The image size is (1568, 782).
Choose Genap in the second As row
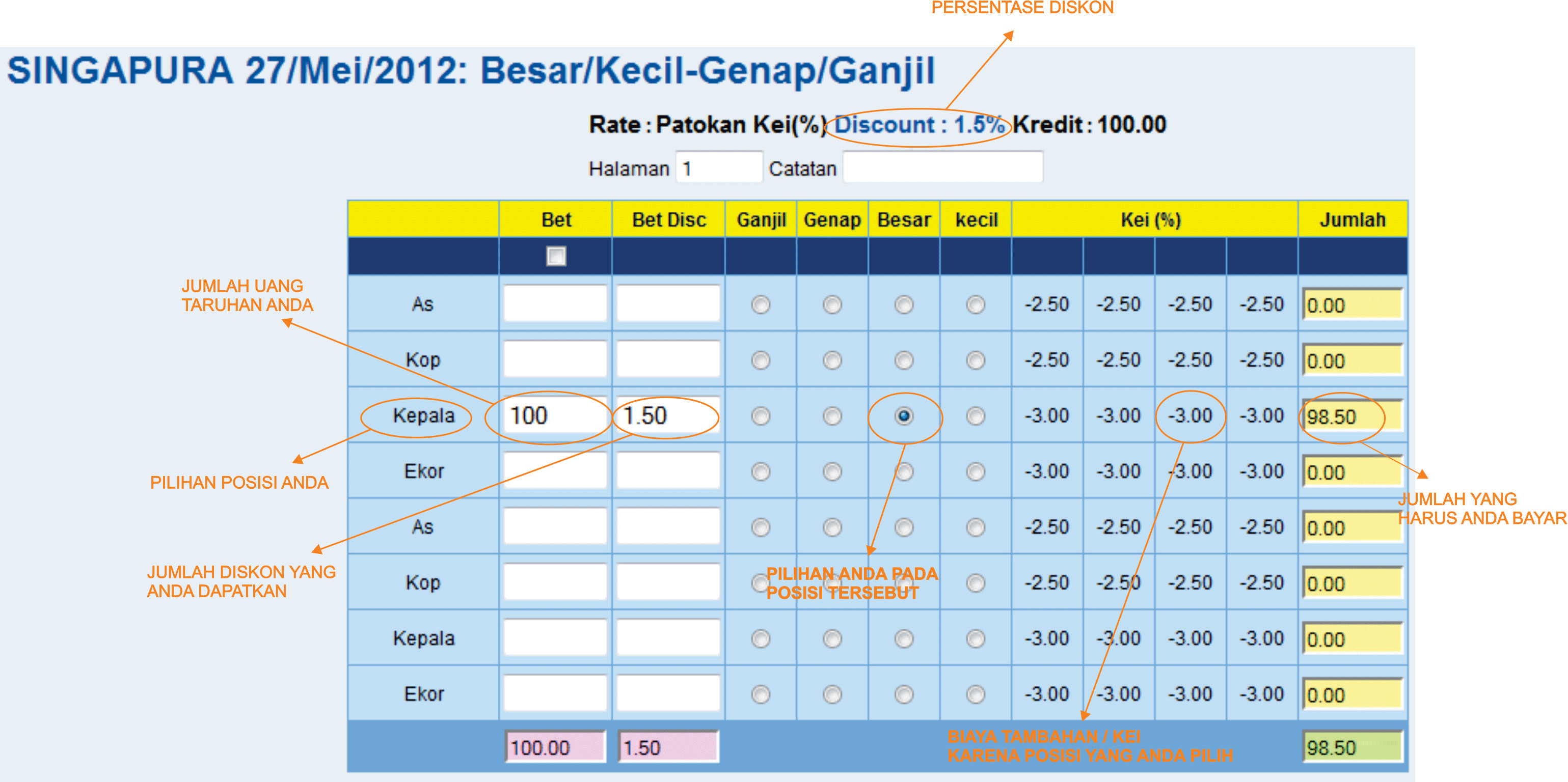832,527
